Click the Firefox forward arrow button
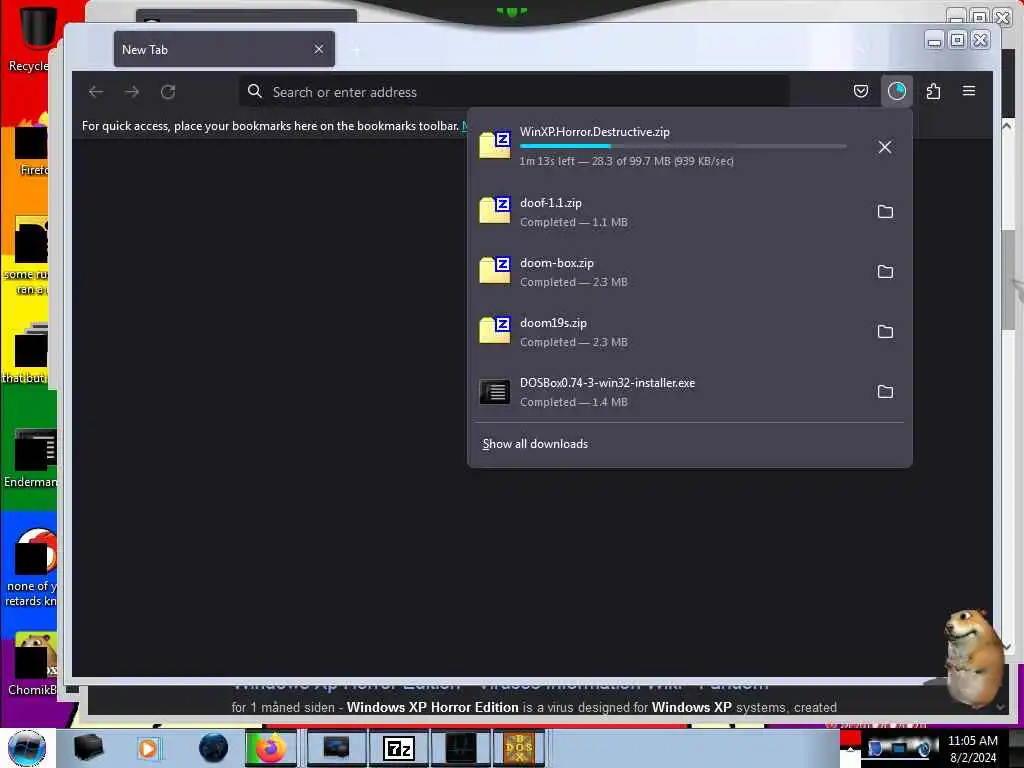The height and width of the screenshot is (768, 1024). click(x=132, y=92)
